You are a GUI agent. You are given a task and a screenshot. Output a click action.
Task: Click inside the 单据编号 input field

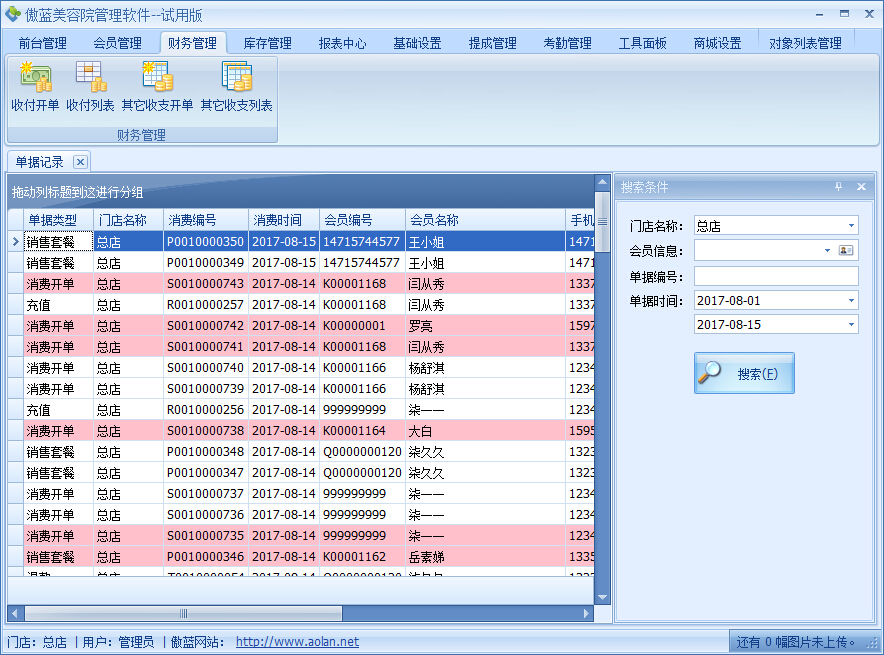(775, 276)
